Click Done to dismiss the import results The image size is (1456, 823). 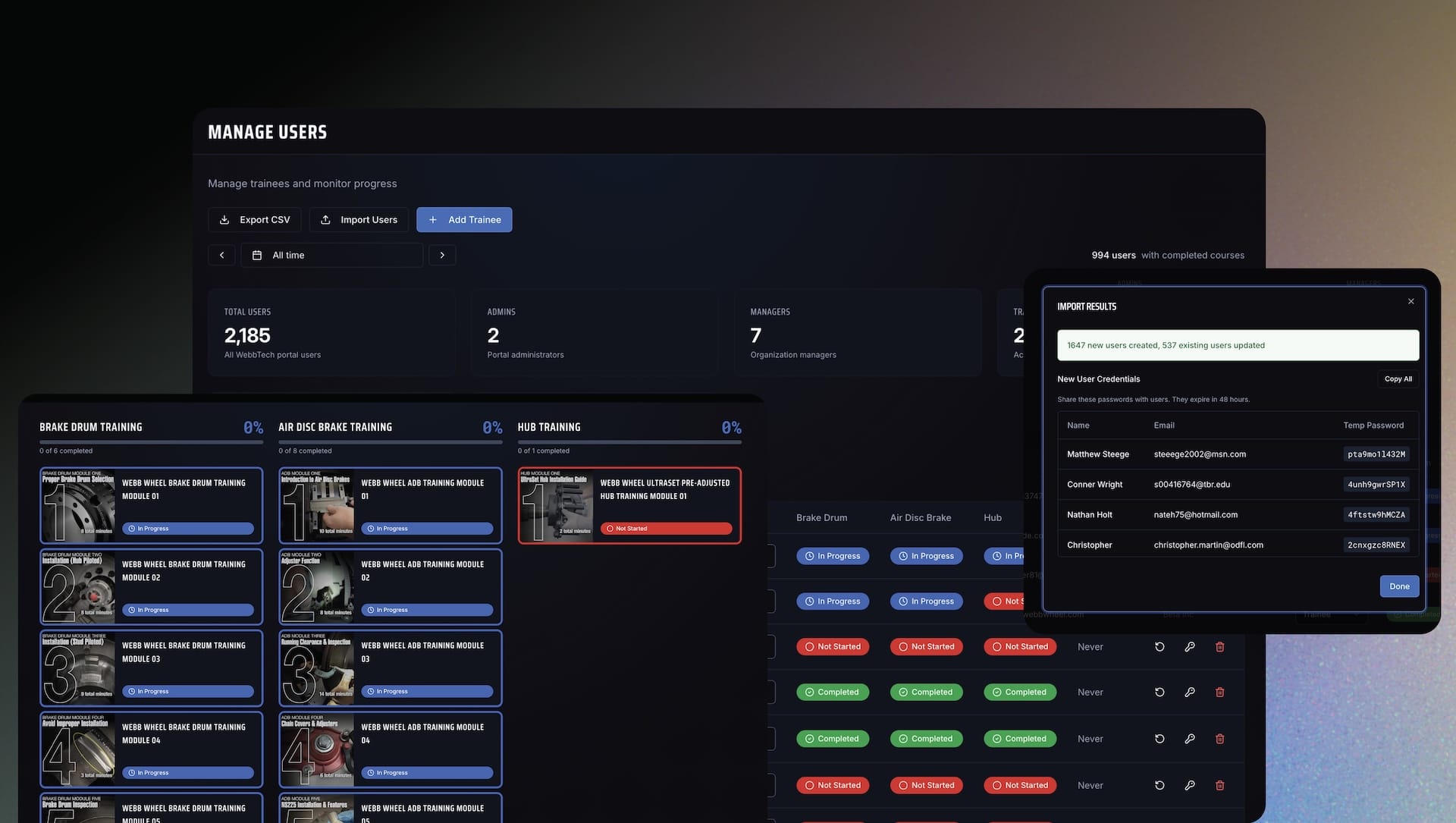tap(1399, 586)
